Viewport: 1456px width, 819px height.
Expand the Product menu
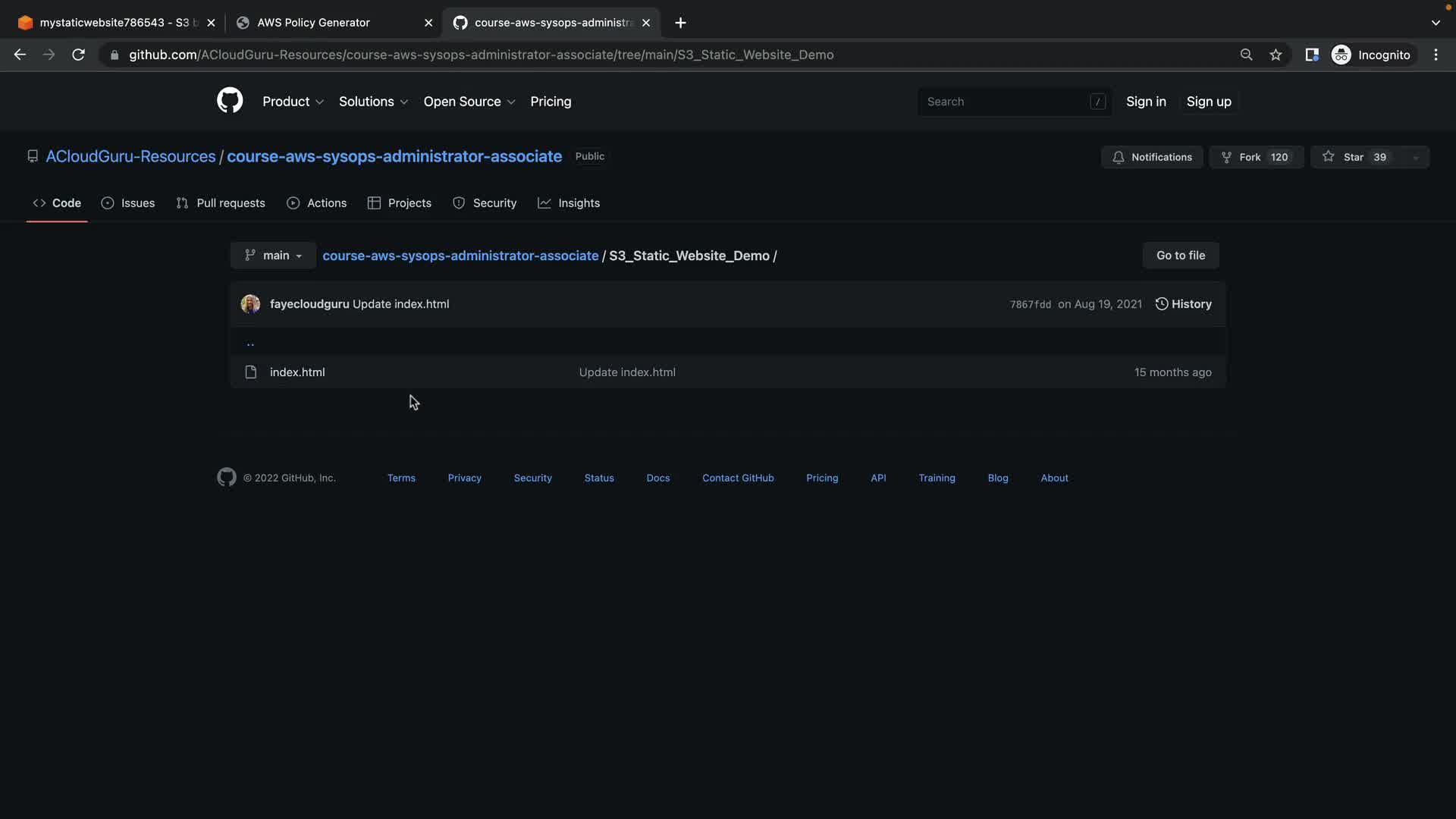[293, 102]
